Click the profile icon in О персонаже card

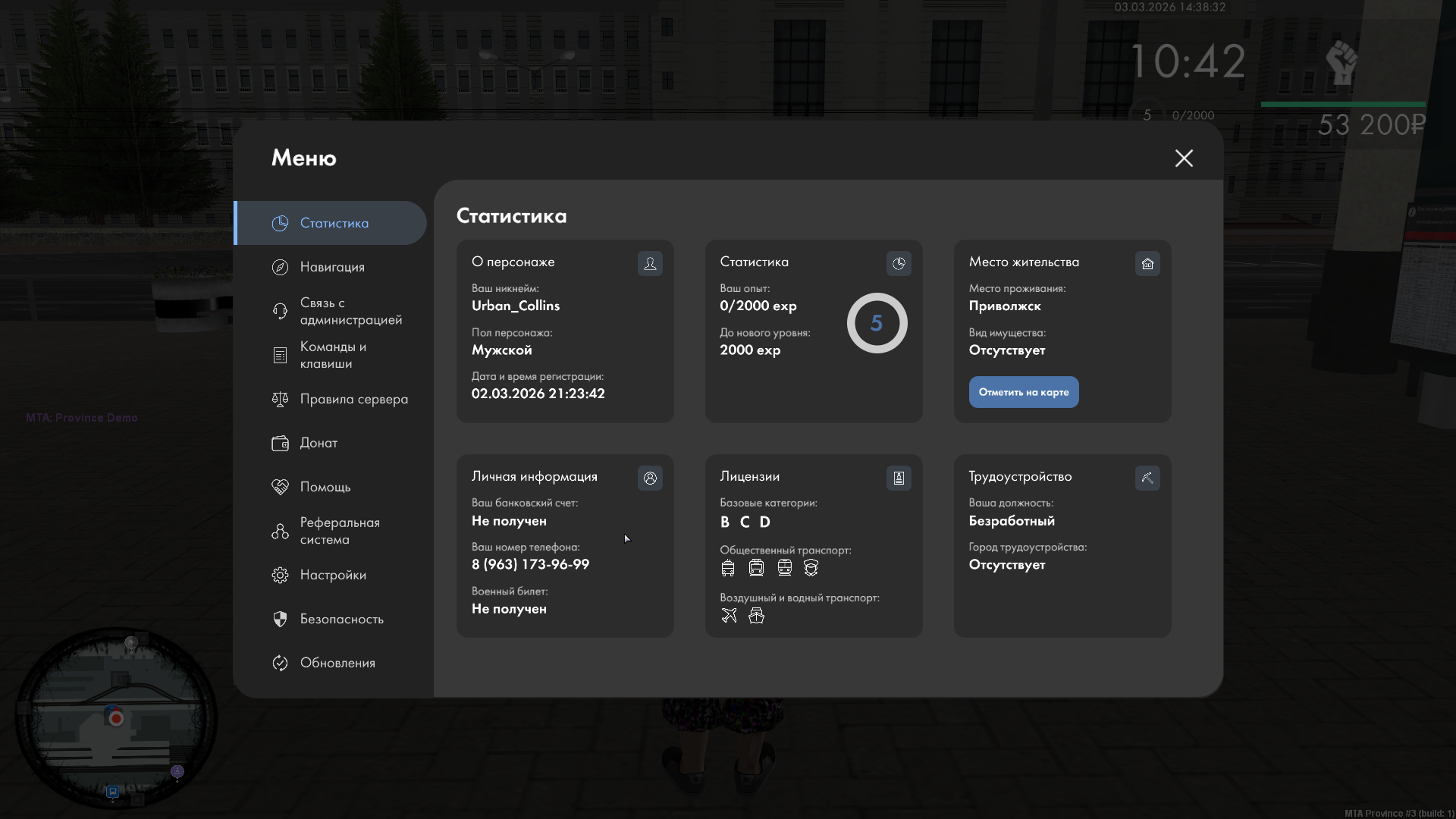click(650, 263)
